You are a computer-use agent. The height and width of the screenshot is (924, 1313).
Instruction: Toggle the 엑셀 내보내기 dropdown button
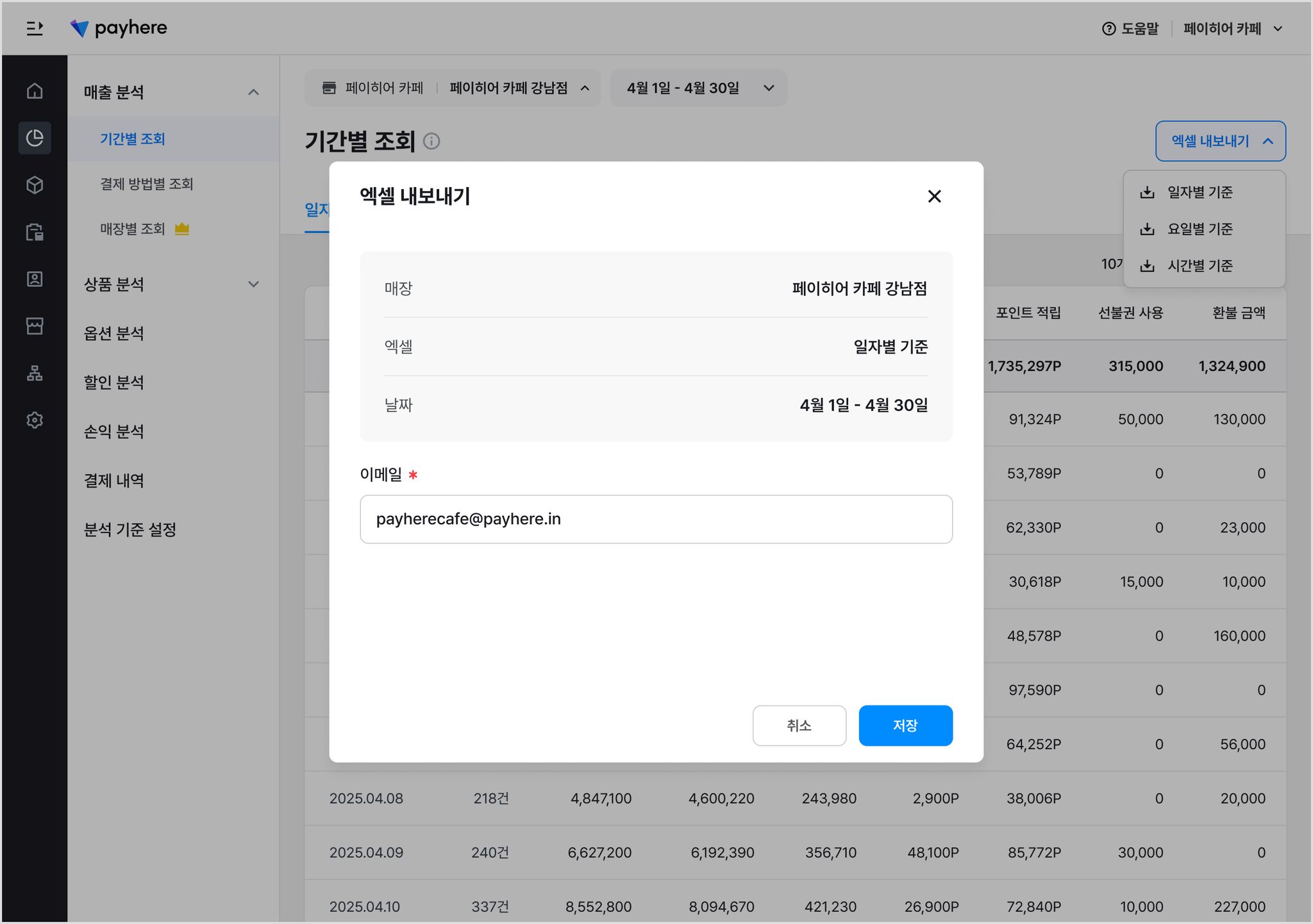tap(1220, 141)
